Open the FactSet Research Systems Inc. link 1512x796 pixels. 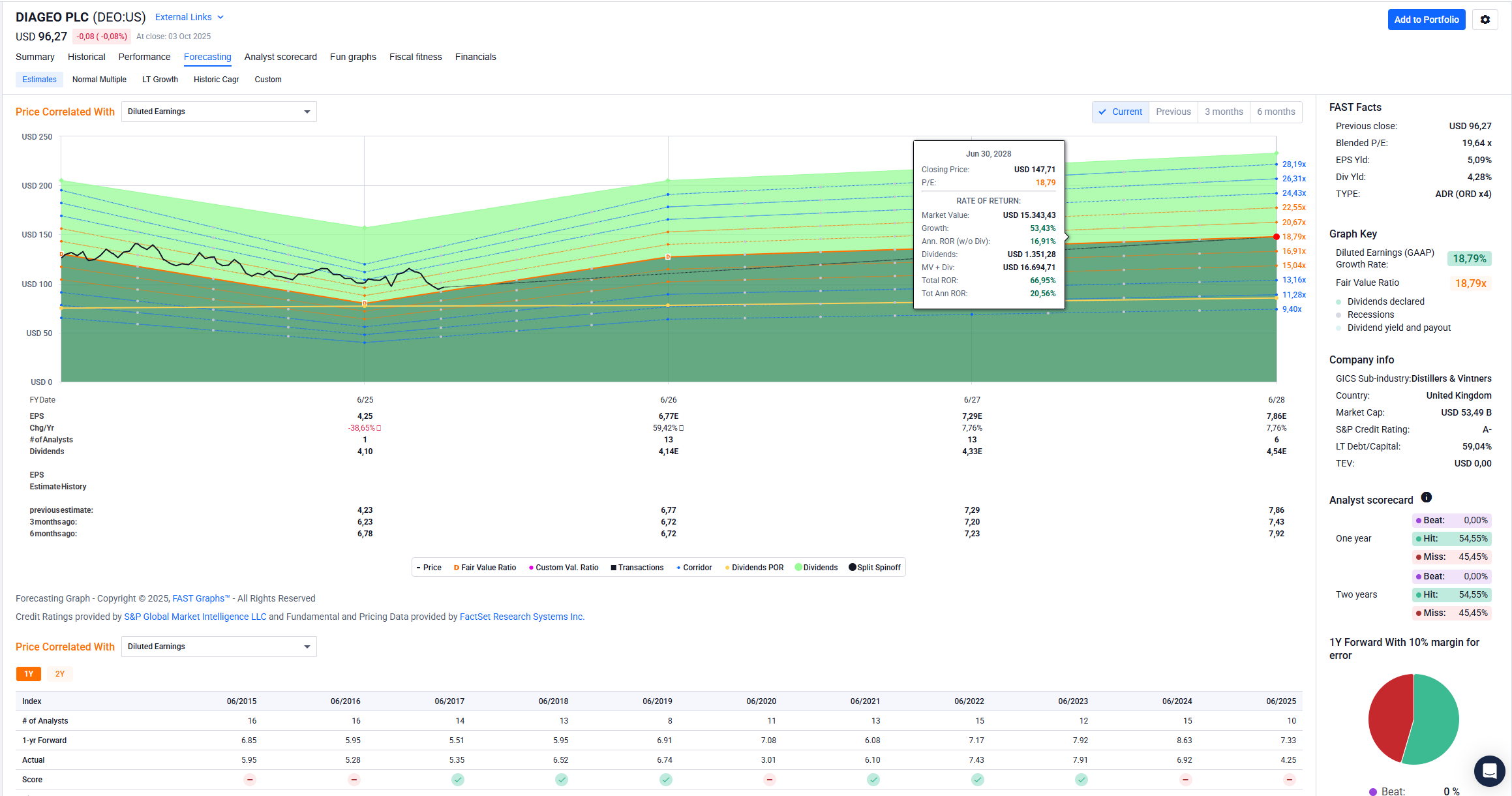pyautogui.click(x=522, y=617)
